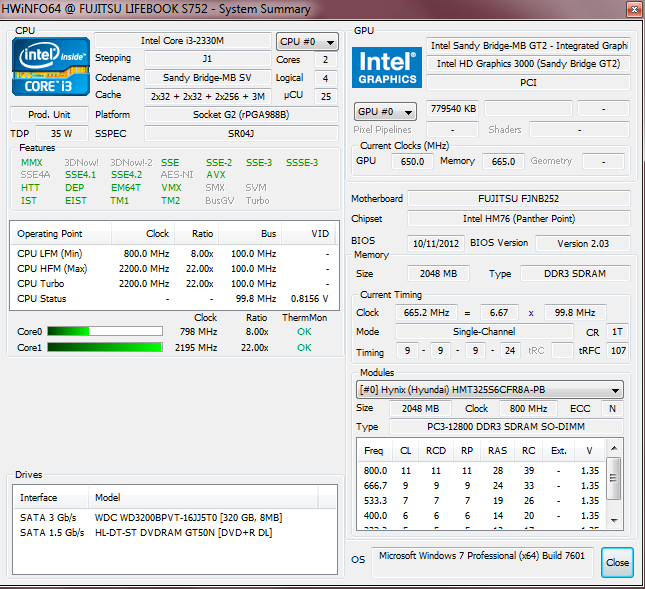Image resolution: width=645 pixels, height=589 pixels.
Task: Click the scroll down arrow in module timings
Action: point(614,521)
